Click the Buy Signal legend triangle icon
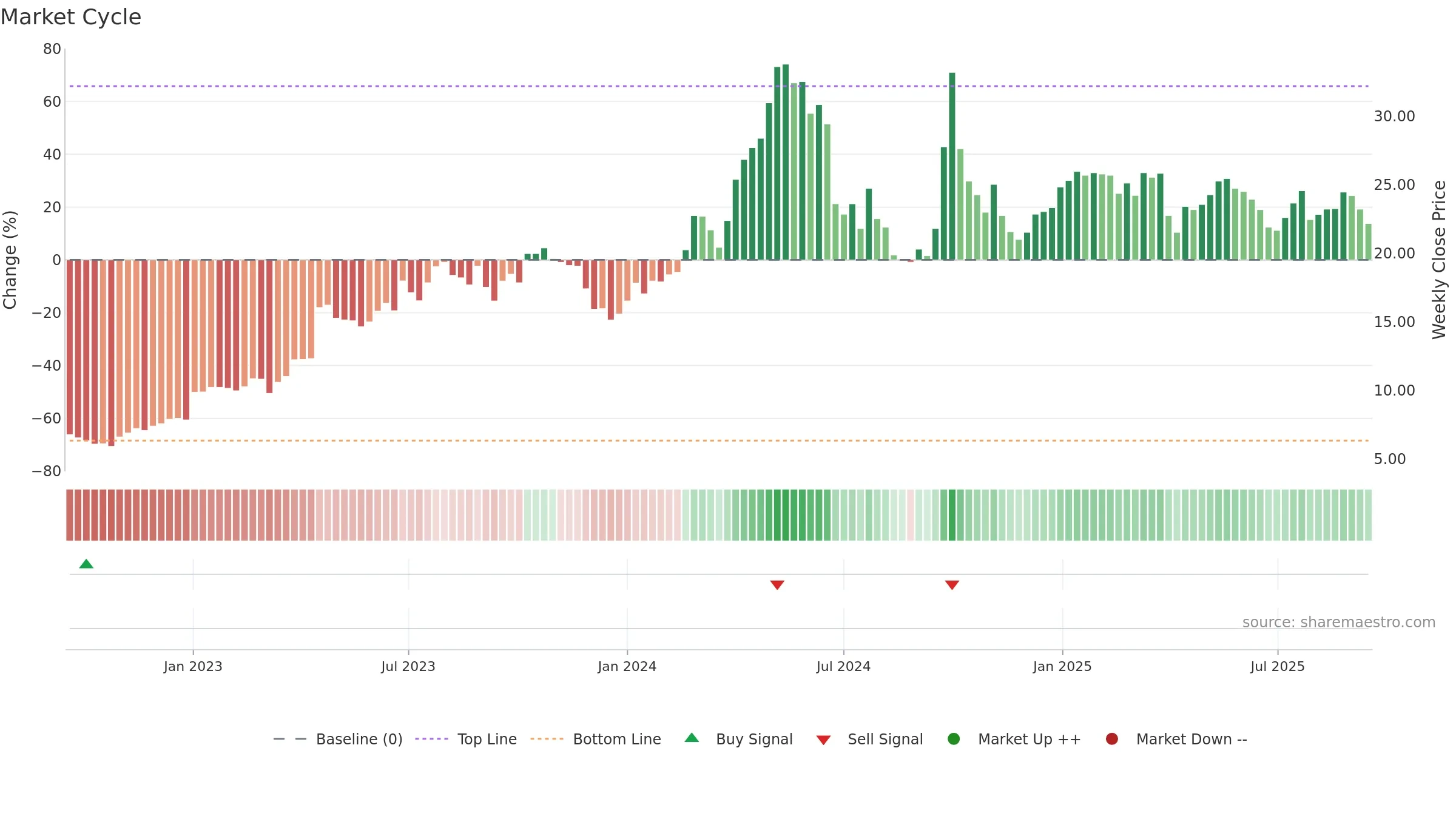 [x=692, y=738]
